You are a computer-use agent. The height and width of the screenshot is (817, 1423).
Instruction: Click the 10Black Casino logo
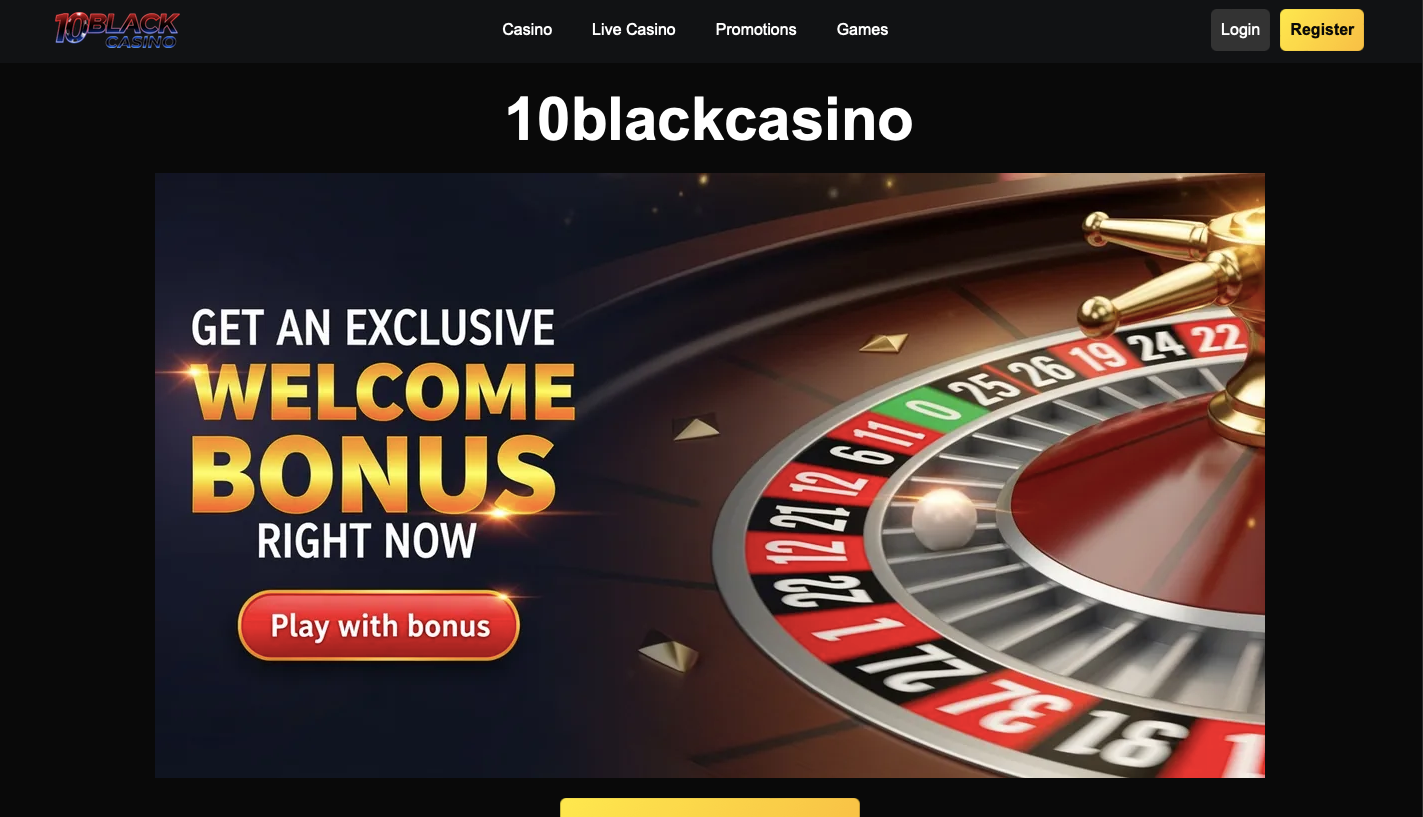(117, 30)
